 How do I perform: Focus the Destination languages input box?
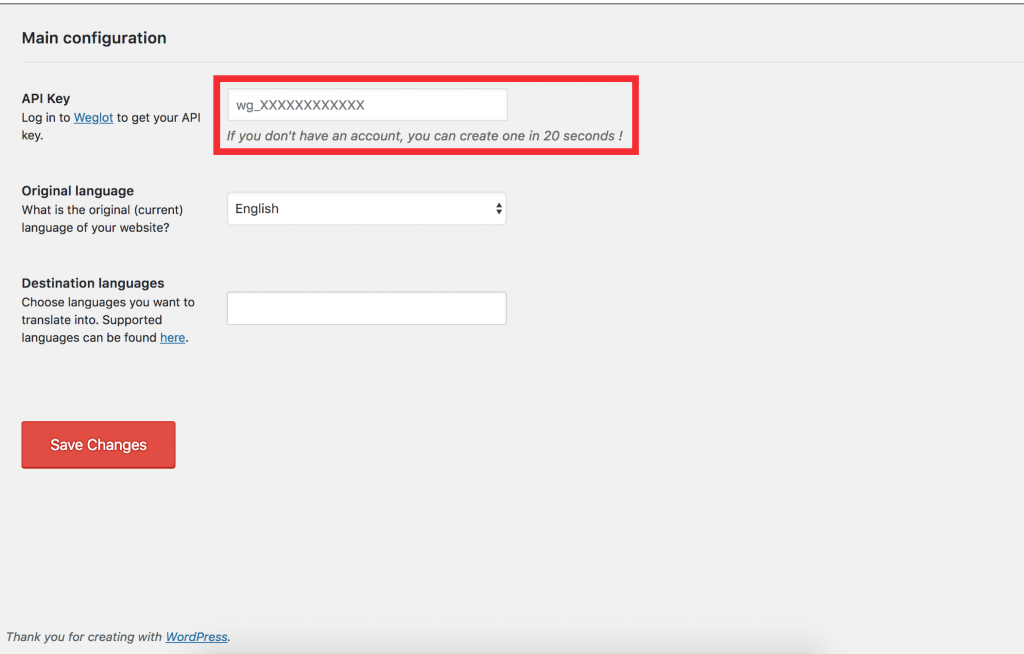366,308
